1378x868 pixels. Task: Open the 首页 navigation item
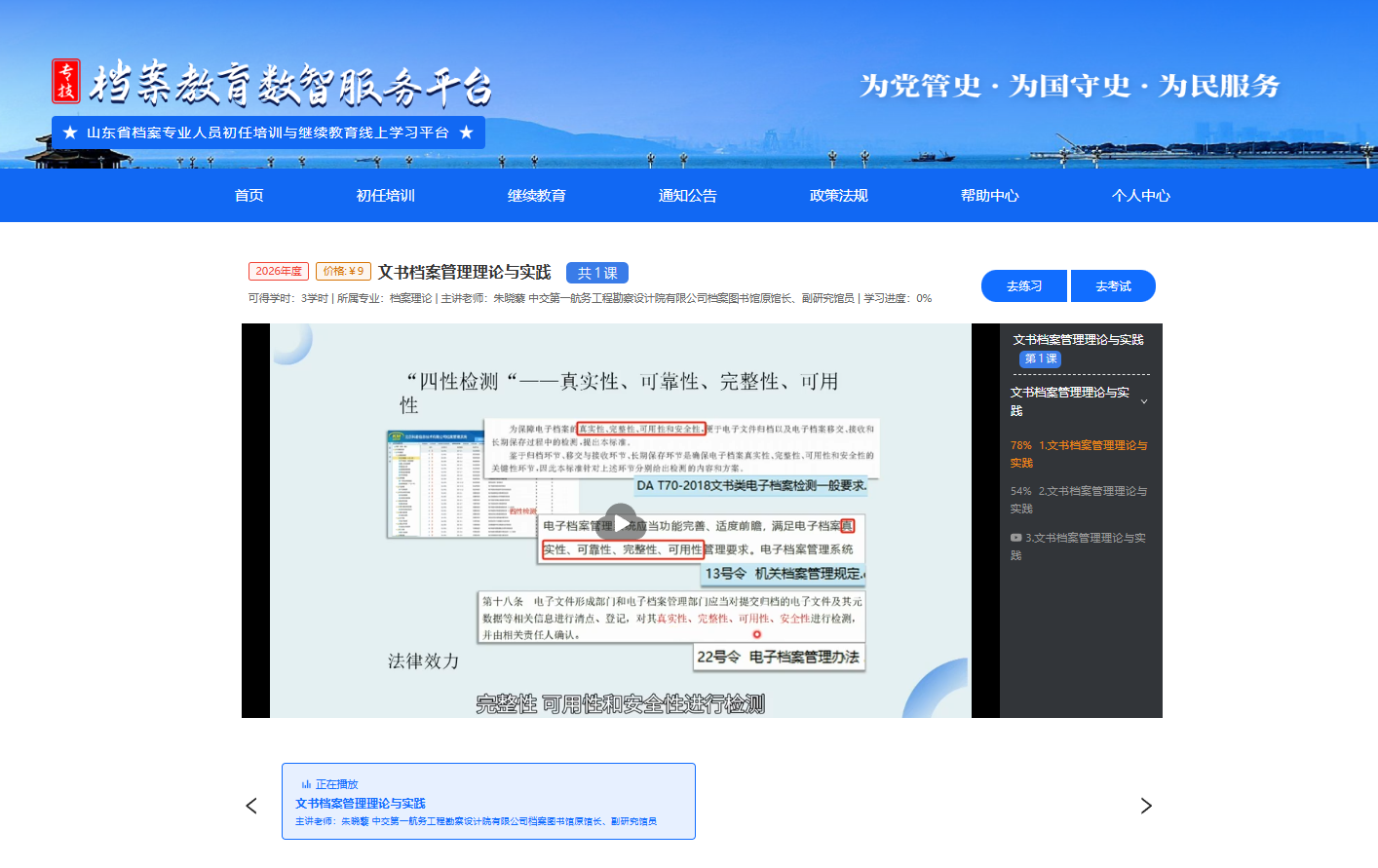249,196
